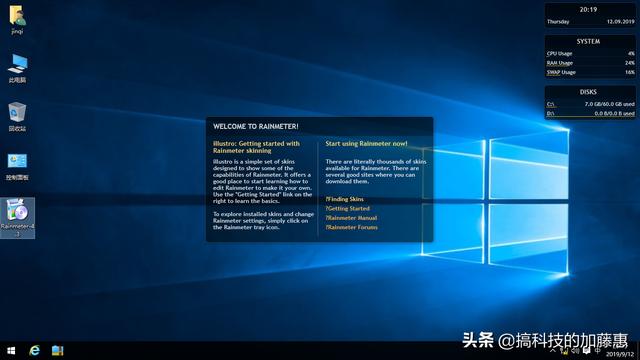Click the 12.09.2019 date in clock widget
The image size is (640, 360).
point(620,22)
